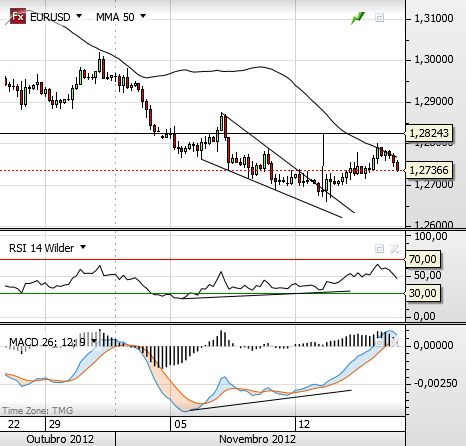Close the MACD indicator panel
The height and width of the screenshot is (446, 466).
tap(395, 342)
